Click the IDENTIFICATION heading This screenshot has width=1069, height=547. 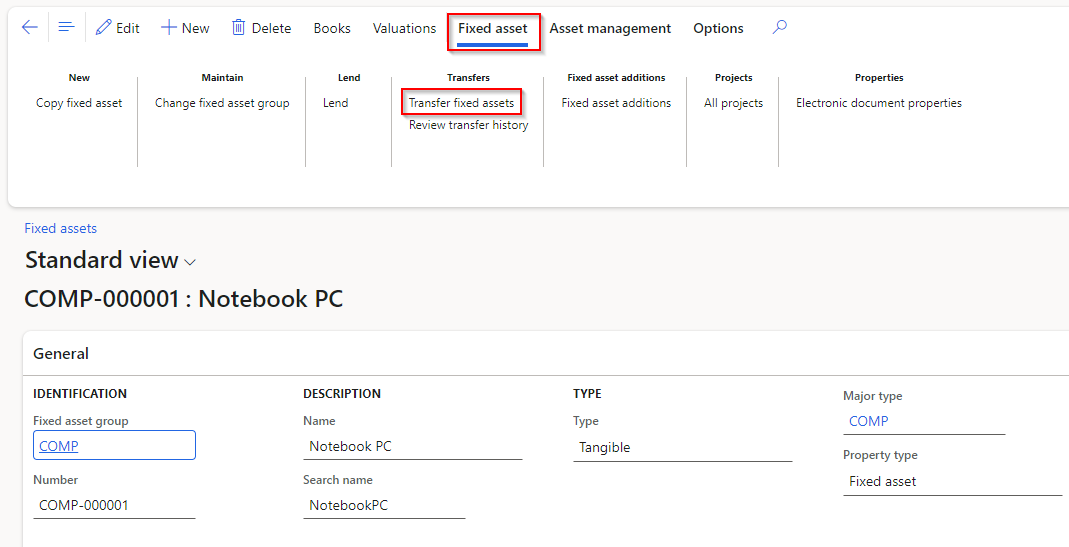(x=80, y=394)
